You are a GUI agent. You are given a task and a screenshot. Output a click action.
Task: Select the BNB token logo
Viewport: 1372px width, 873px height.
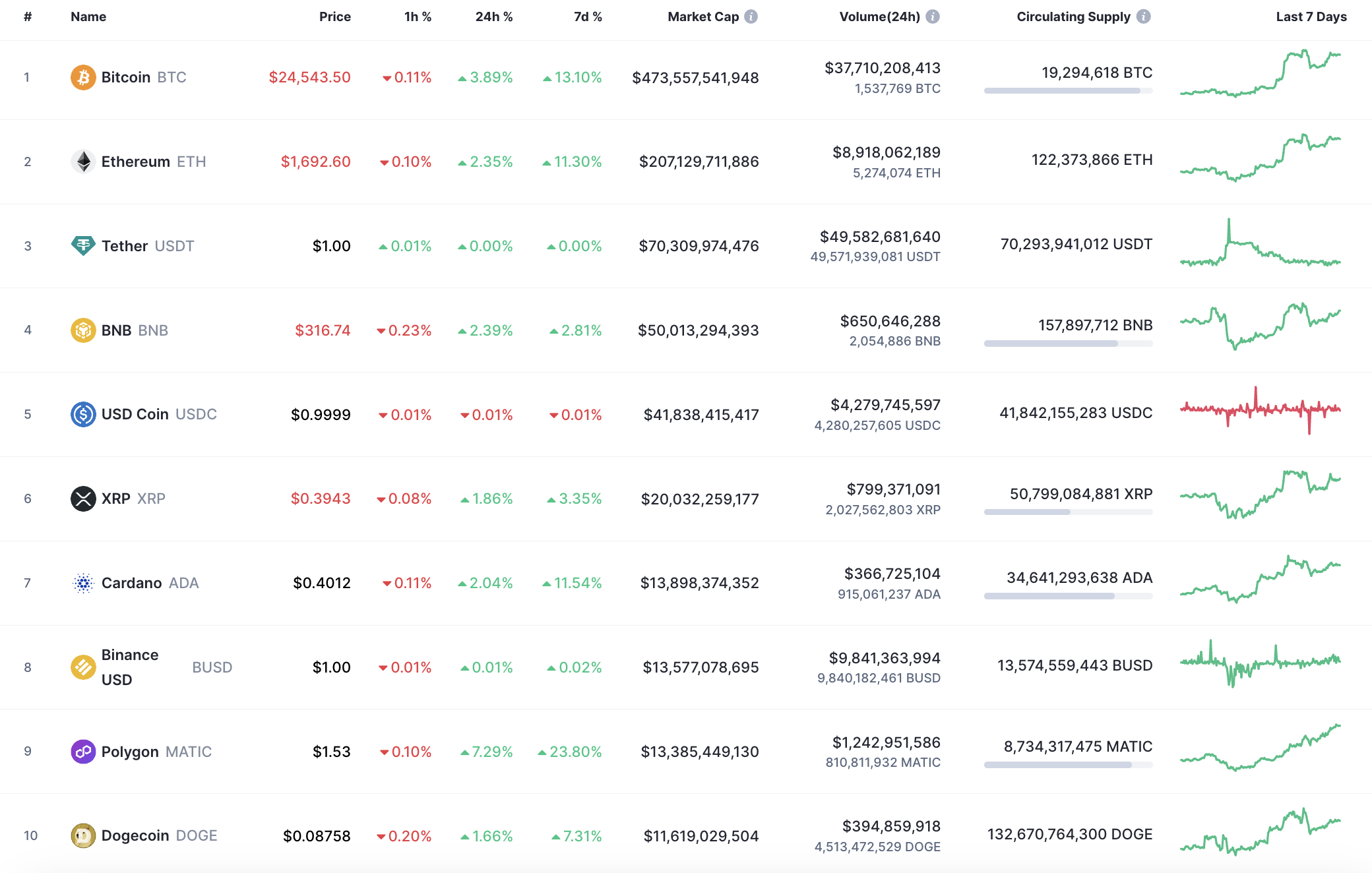tap(83, 330)
